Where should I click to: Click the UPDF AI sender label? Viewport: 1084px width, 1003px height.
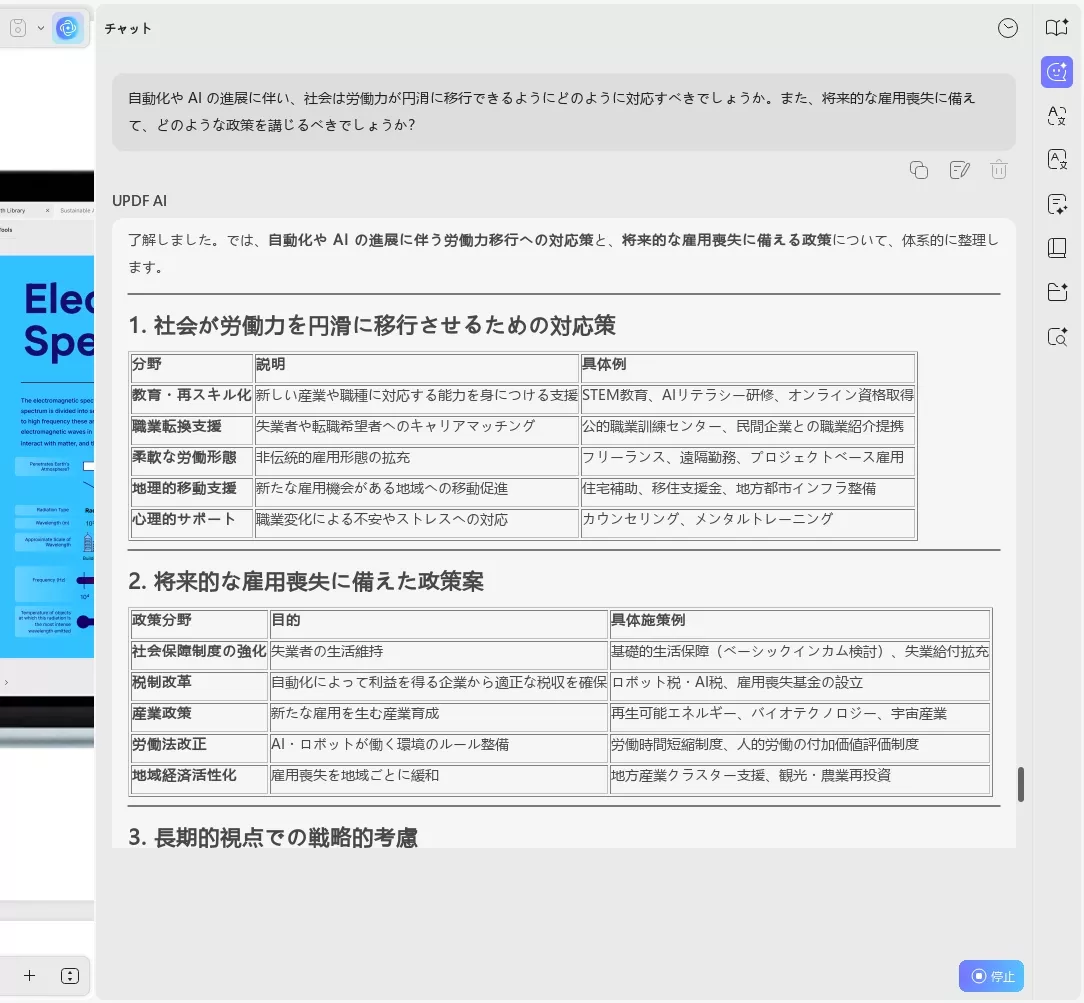(x=140, y=200)
